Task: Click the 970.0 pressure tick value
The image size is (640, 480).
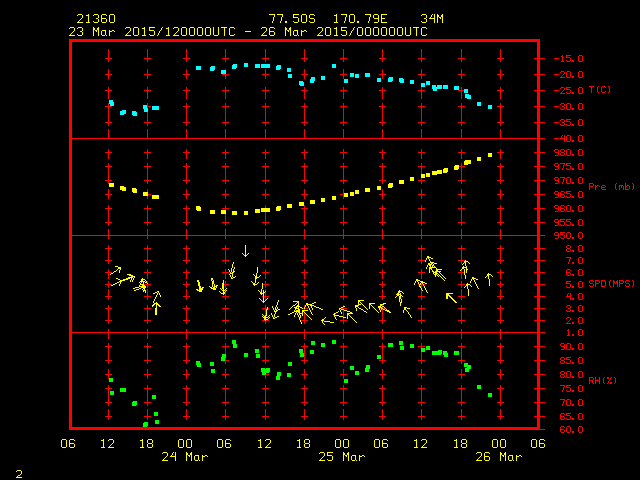Action: pos(569,180)
